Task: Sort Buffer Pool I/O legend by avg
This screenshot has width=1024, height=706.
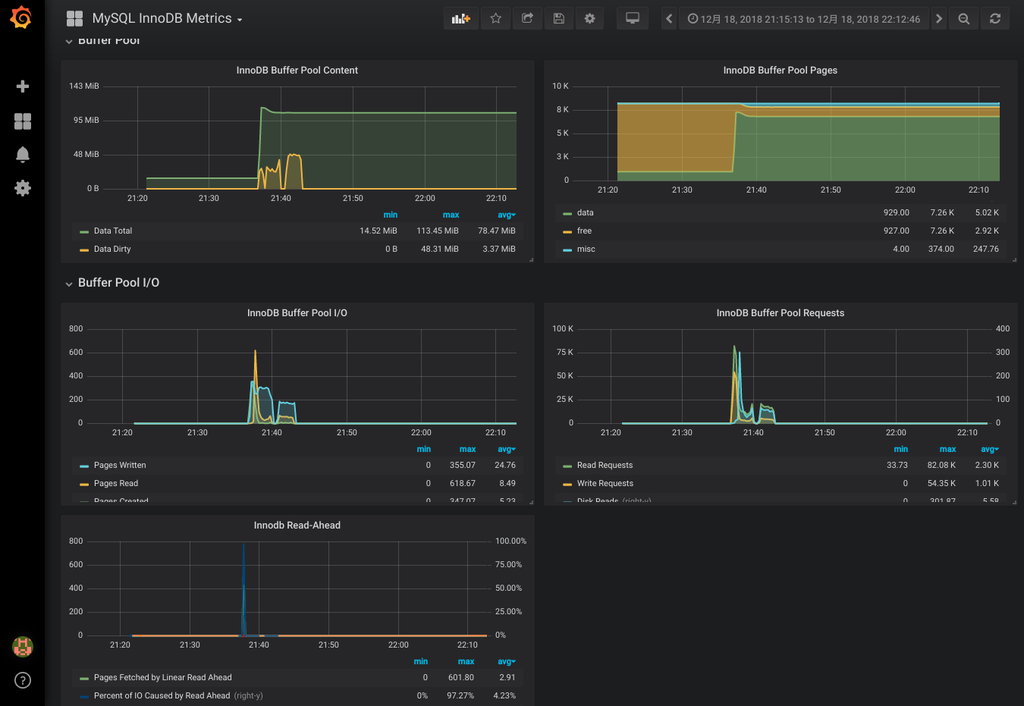Action: [x=506, y=449]
